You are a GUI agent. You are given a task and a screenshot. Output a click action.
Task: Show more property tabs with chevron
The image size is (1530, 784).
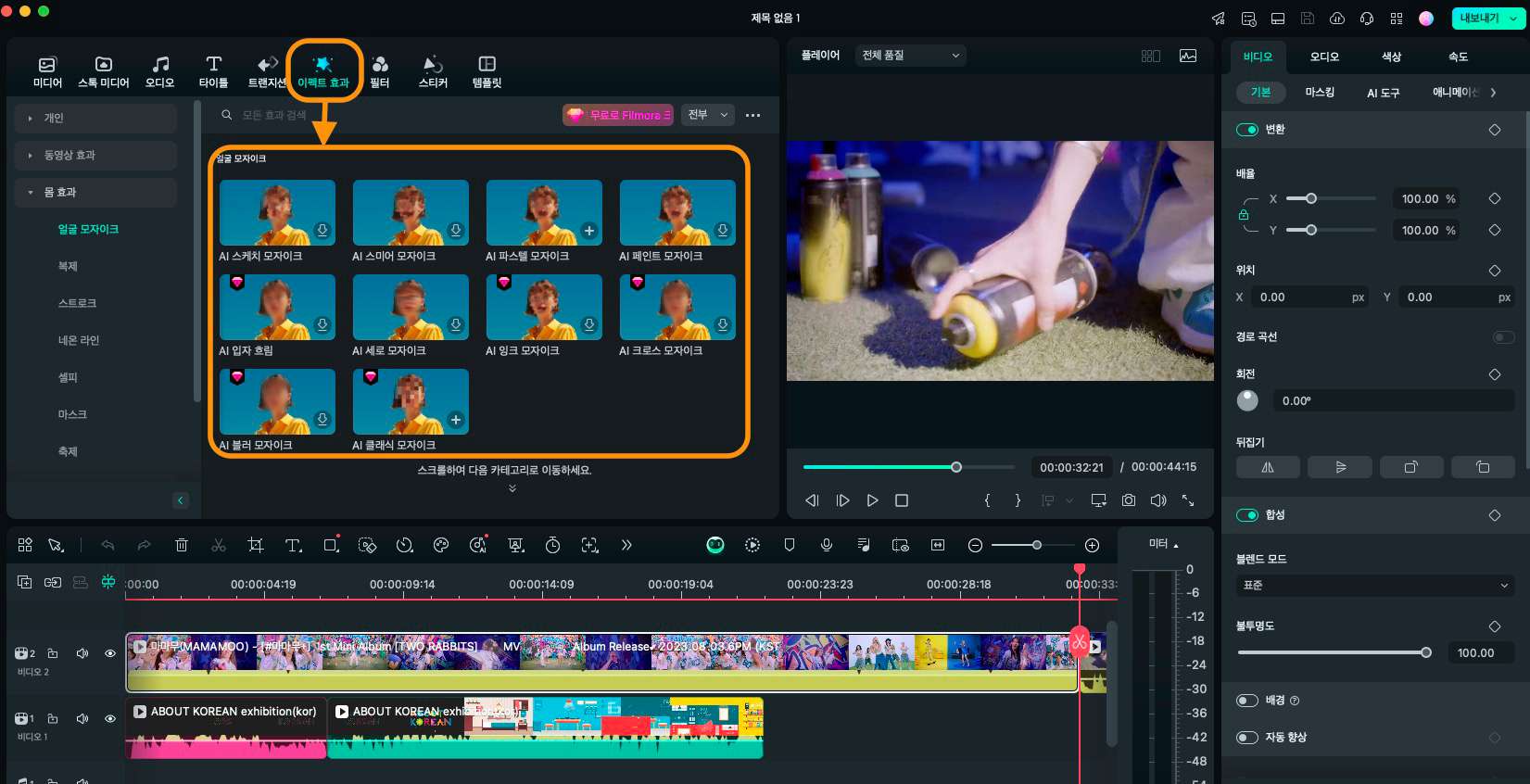(x=1493, y=93)
